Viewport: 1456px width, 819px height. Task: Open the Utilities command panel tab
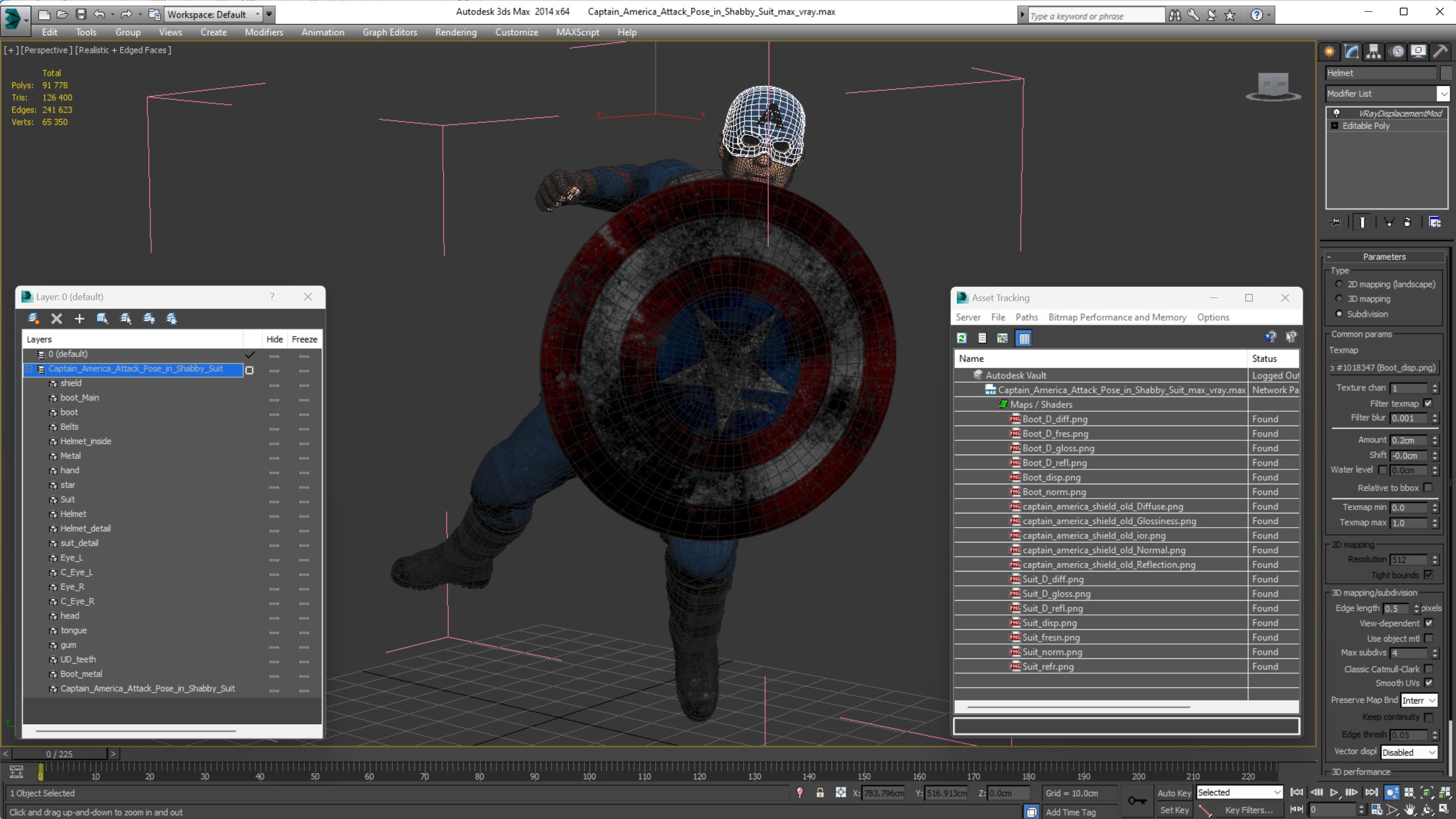coord(1440,52)
